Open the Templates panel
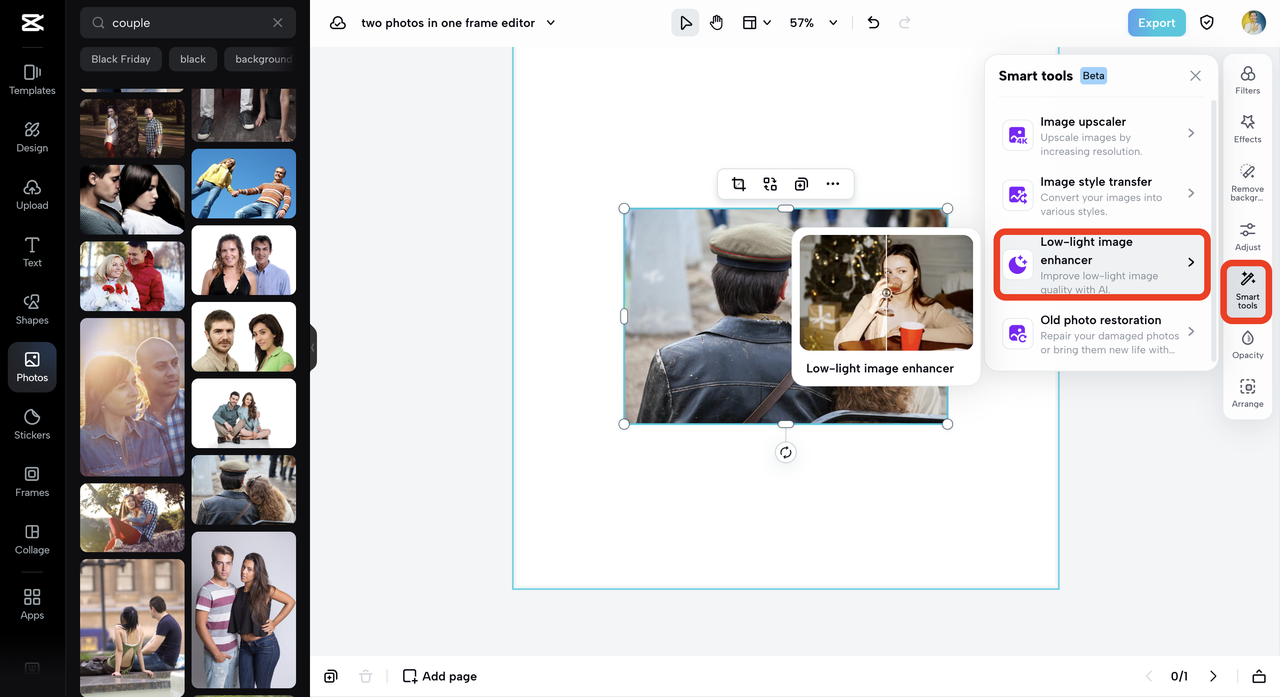The height and width of the screenshot is (697, 1280). [32, 79]
